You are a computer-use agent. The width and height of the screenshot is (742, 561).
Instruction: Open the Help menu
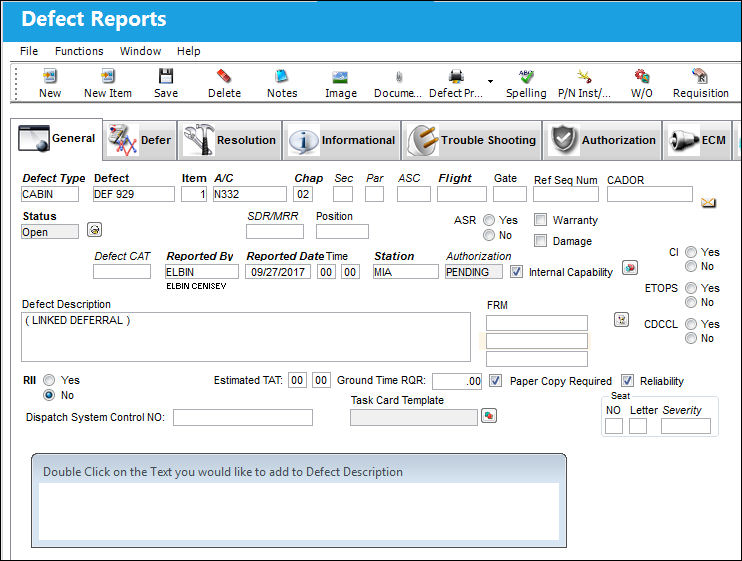(188, 51)
